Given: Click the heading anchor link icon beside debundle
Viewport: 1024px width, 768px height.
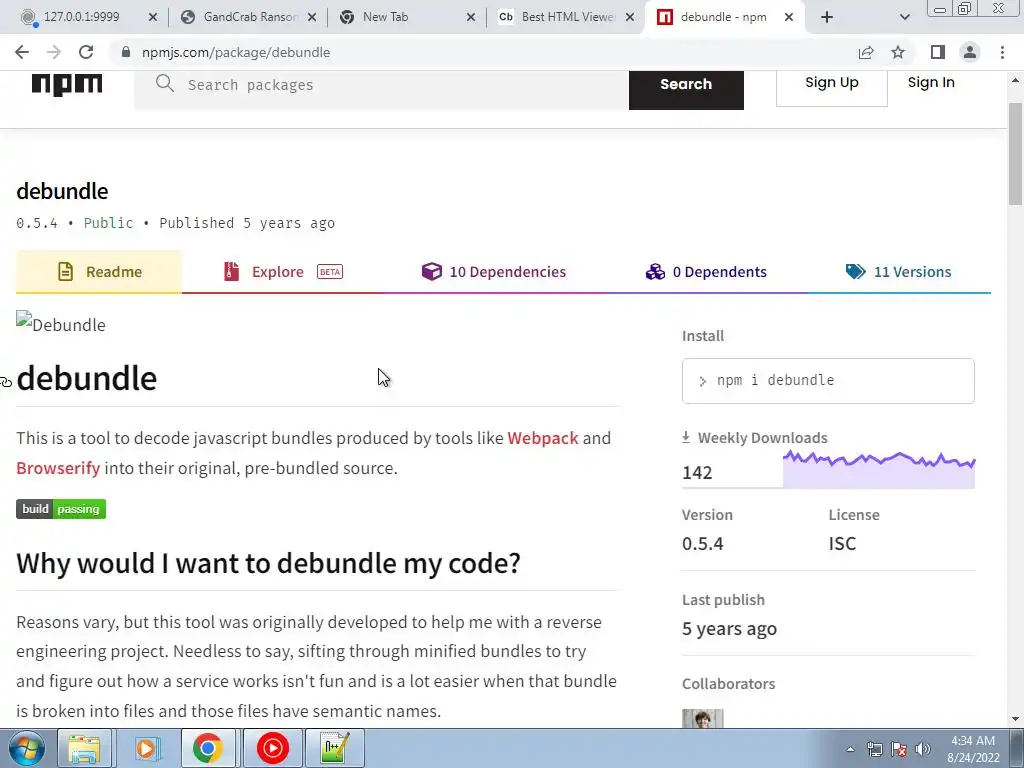Looking at the screenshot, I should [x=6, y=382].
